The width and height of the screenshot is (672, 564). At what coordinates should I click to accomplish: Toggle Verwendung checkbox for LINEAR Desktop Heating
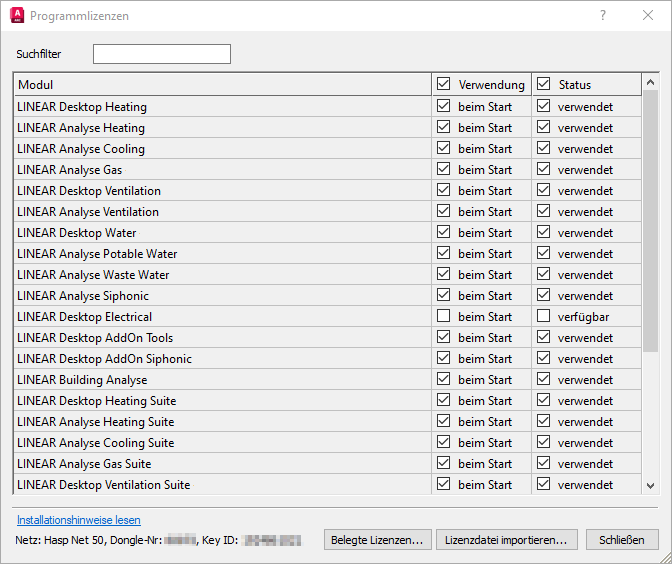click(x=444, y=105)
